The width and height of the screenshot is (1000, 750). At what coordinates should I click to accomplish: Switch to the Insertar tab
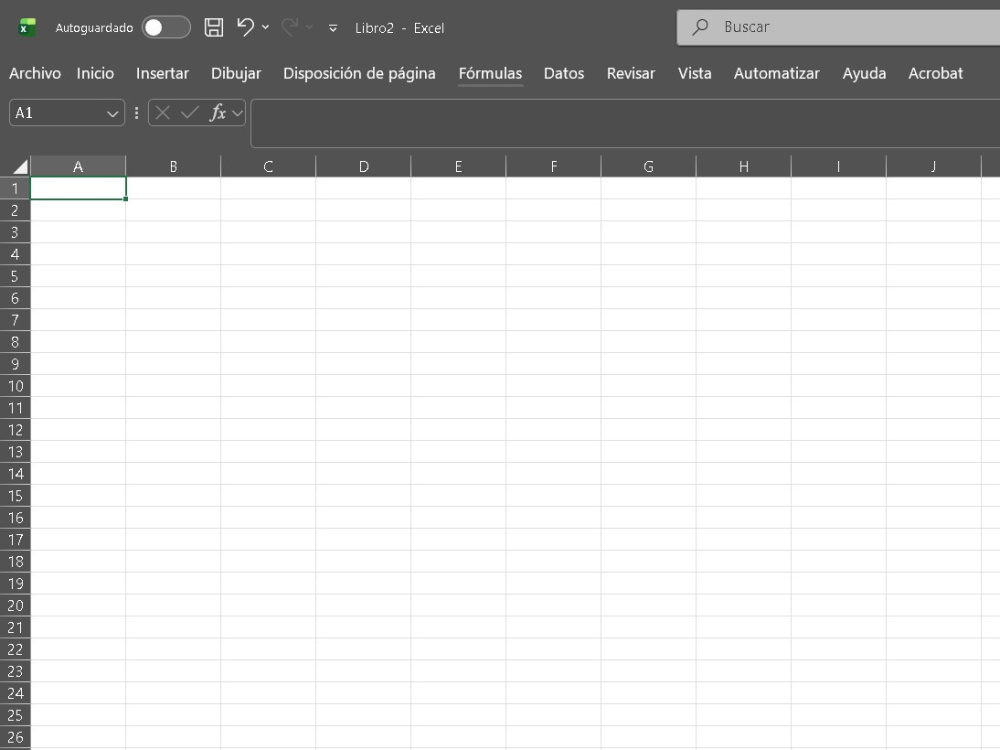point(162,73)
